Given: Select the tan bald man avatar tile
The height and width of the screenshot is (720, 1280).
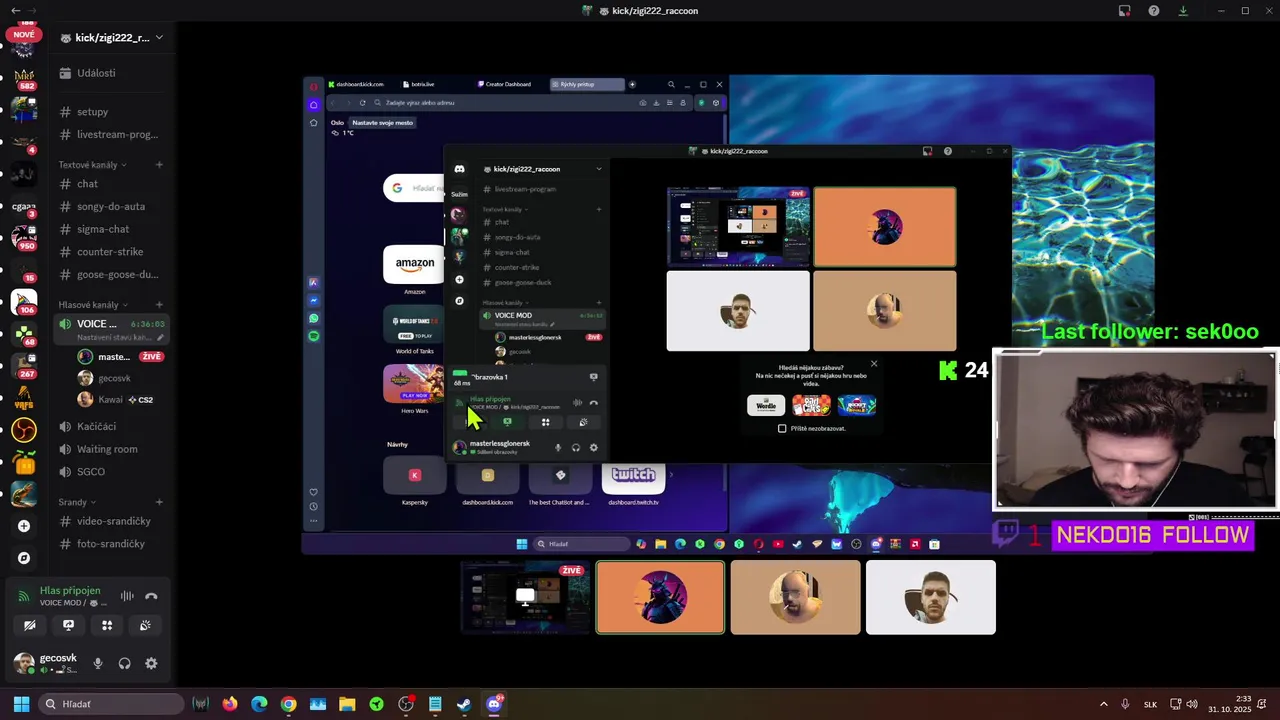Looking at the screenshot, I should point(795,597).
